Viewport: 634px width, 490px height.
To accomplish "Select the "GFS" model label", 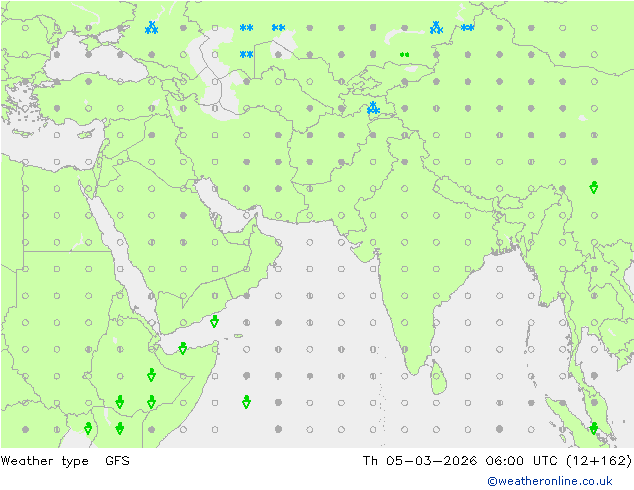I will pos(117,460).
